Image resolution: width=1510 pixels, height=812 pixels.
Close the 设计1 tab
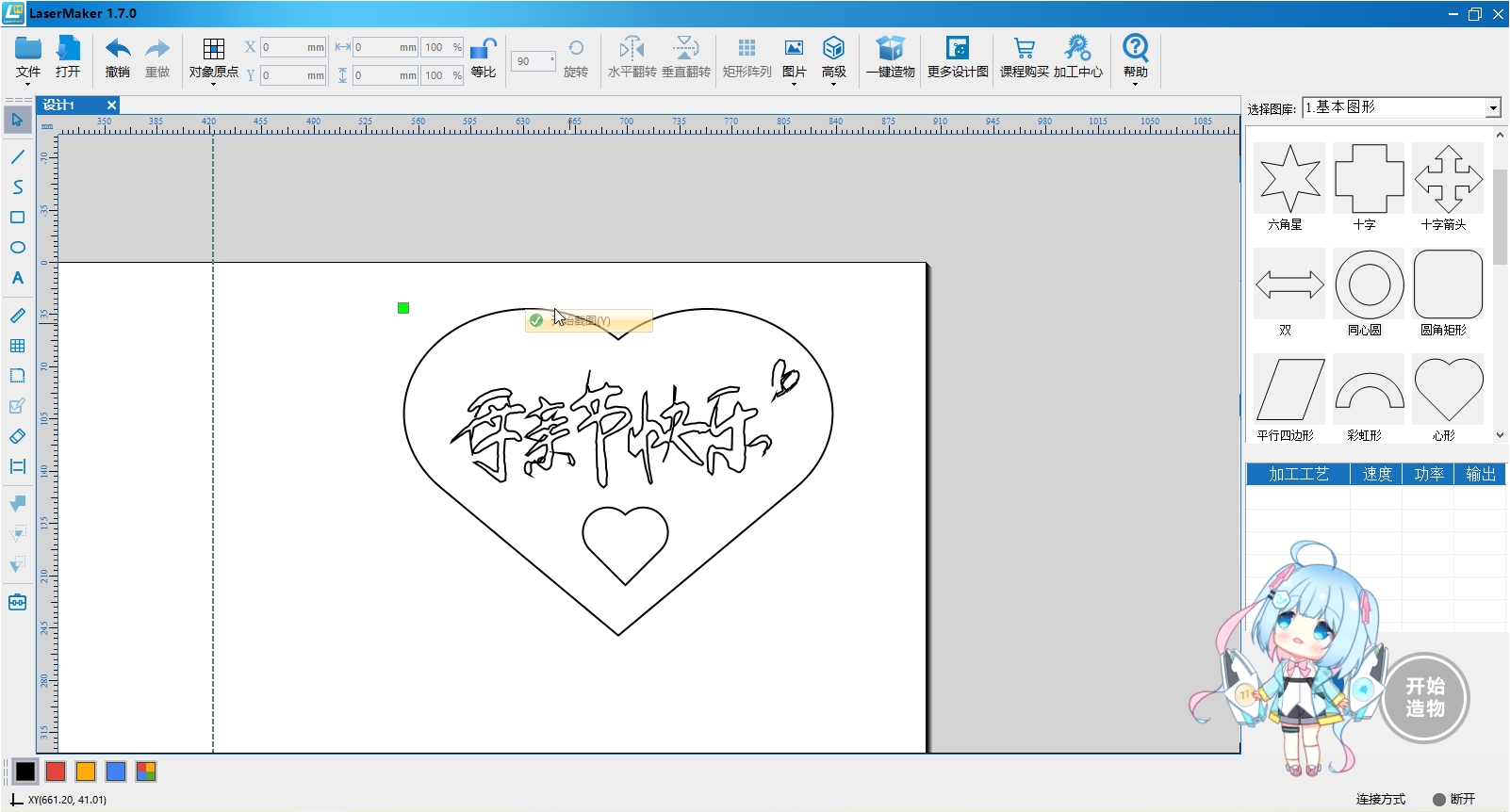pos(111,105)
